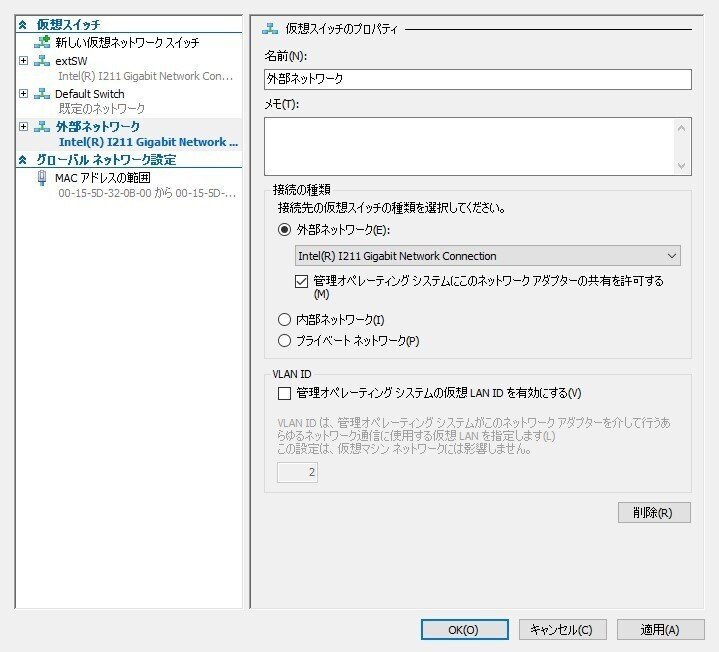
Task: Click the MAC address range icon
Action: pos(42,178)
